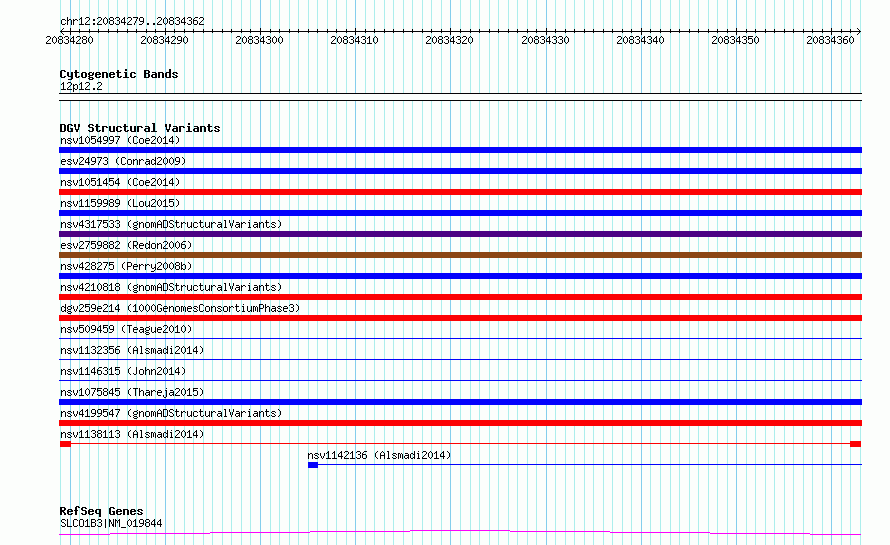The image size is (890, 545).
Task: Click the red bar under dgv259e214
Action: [460, 318]
